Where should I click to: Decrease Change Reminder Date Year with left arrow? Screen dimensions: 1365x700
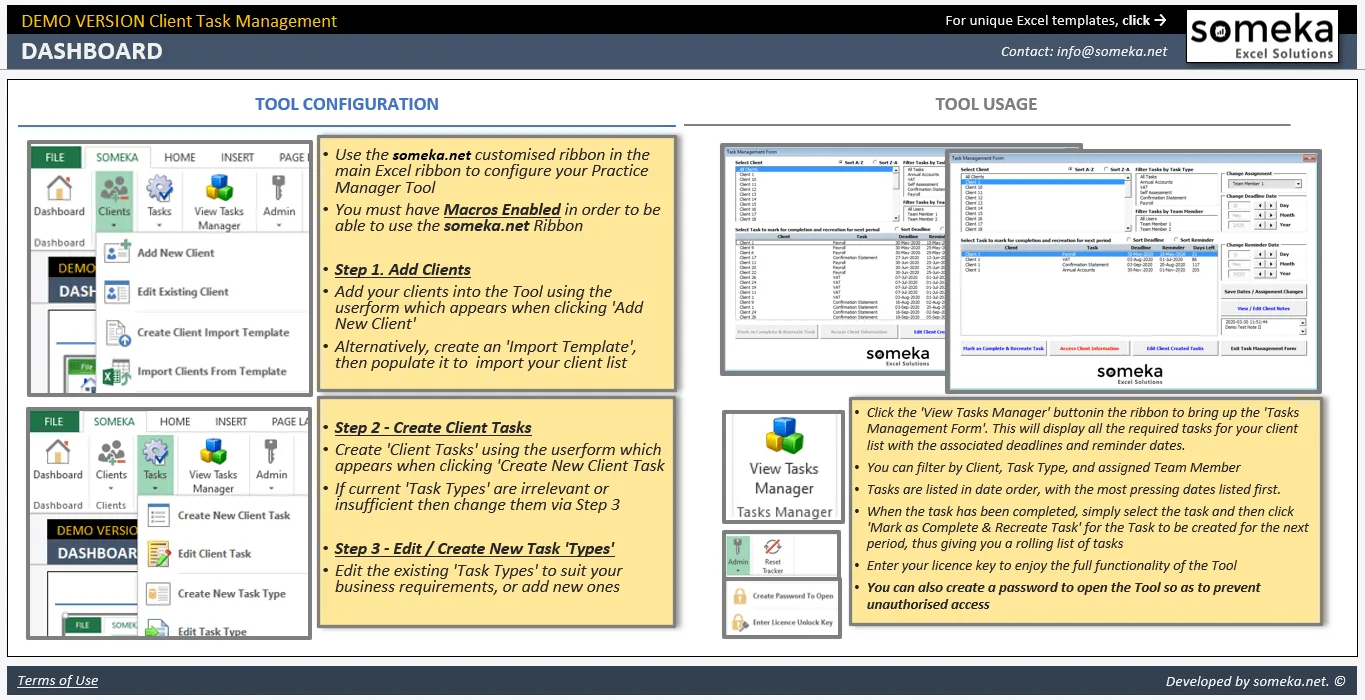pos(1260,273)
